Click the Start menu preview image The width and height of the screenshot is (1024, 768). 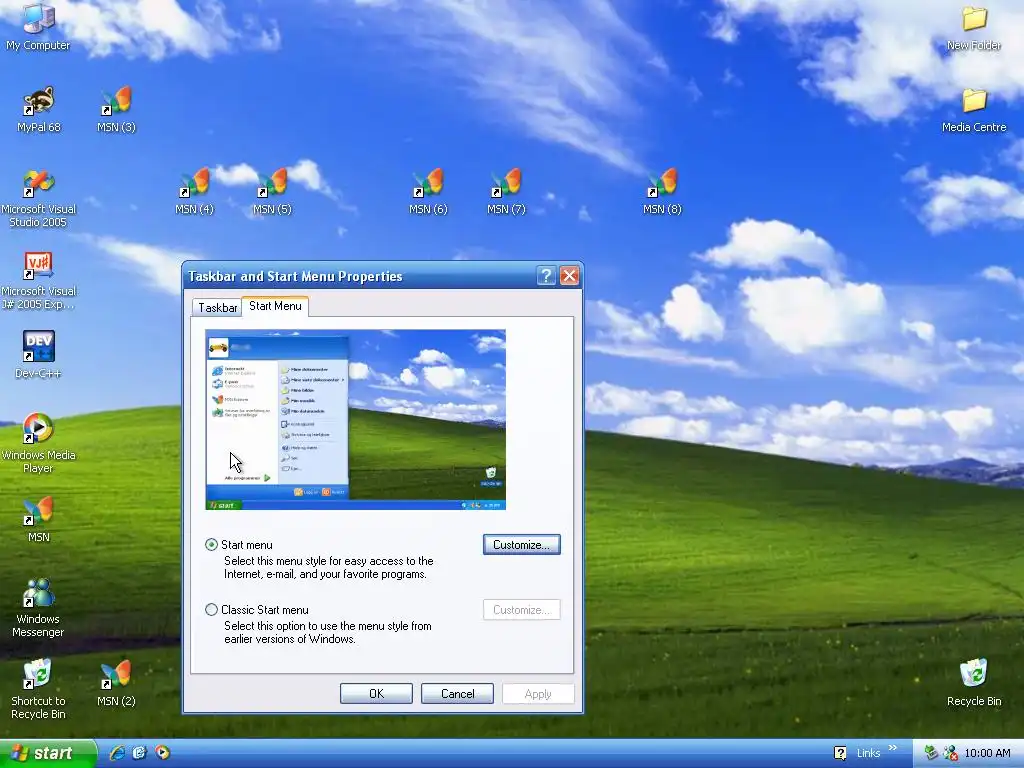[x=355, y=419]
